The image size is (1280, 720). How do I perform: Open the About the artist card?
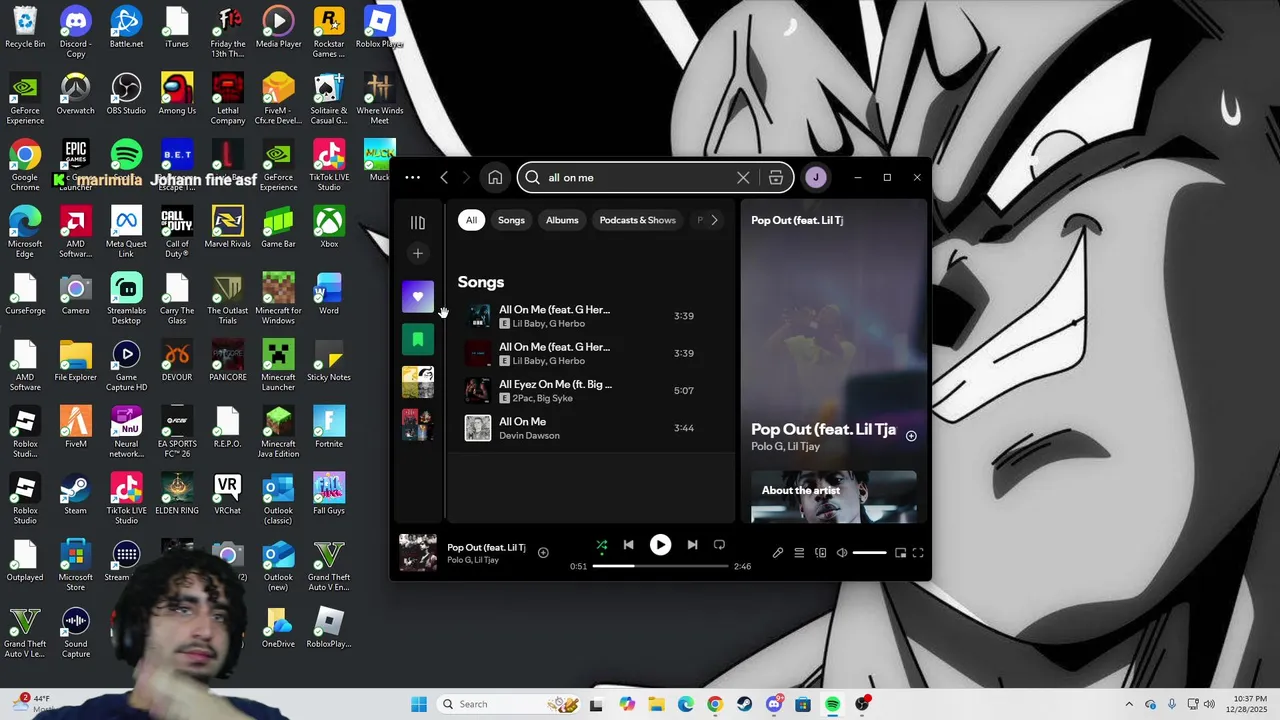point(834,497)
